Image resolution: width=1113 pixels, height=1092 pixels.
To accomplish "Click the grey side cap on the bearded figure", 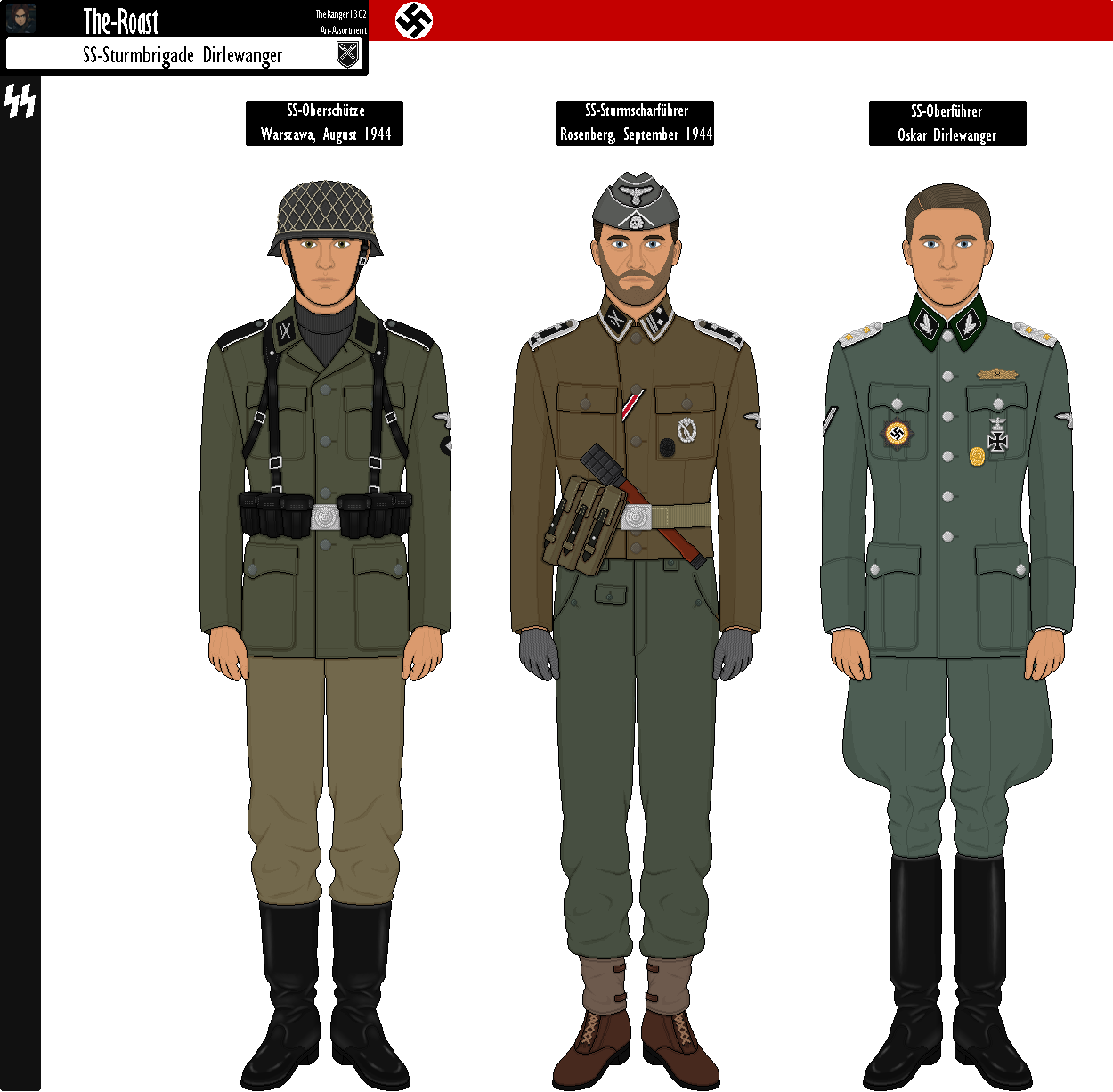I will pos(636,201).
